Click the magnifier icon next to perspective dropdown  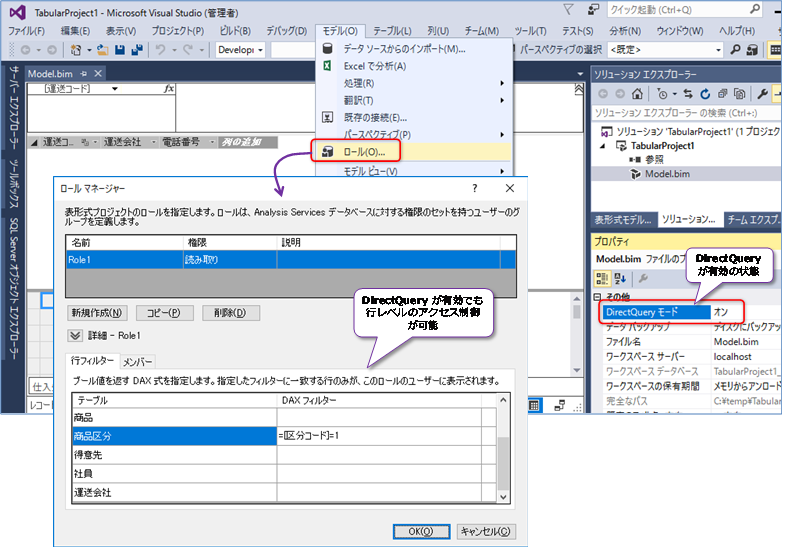click(x=735, y=49)
